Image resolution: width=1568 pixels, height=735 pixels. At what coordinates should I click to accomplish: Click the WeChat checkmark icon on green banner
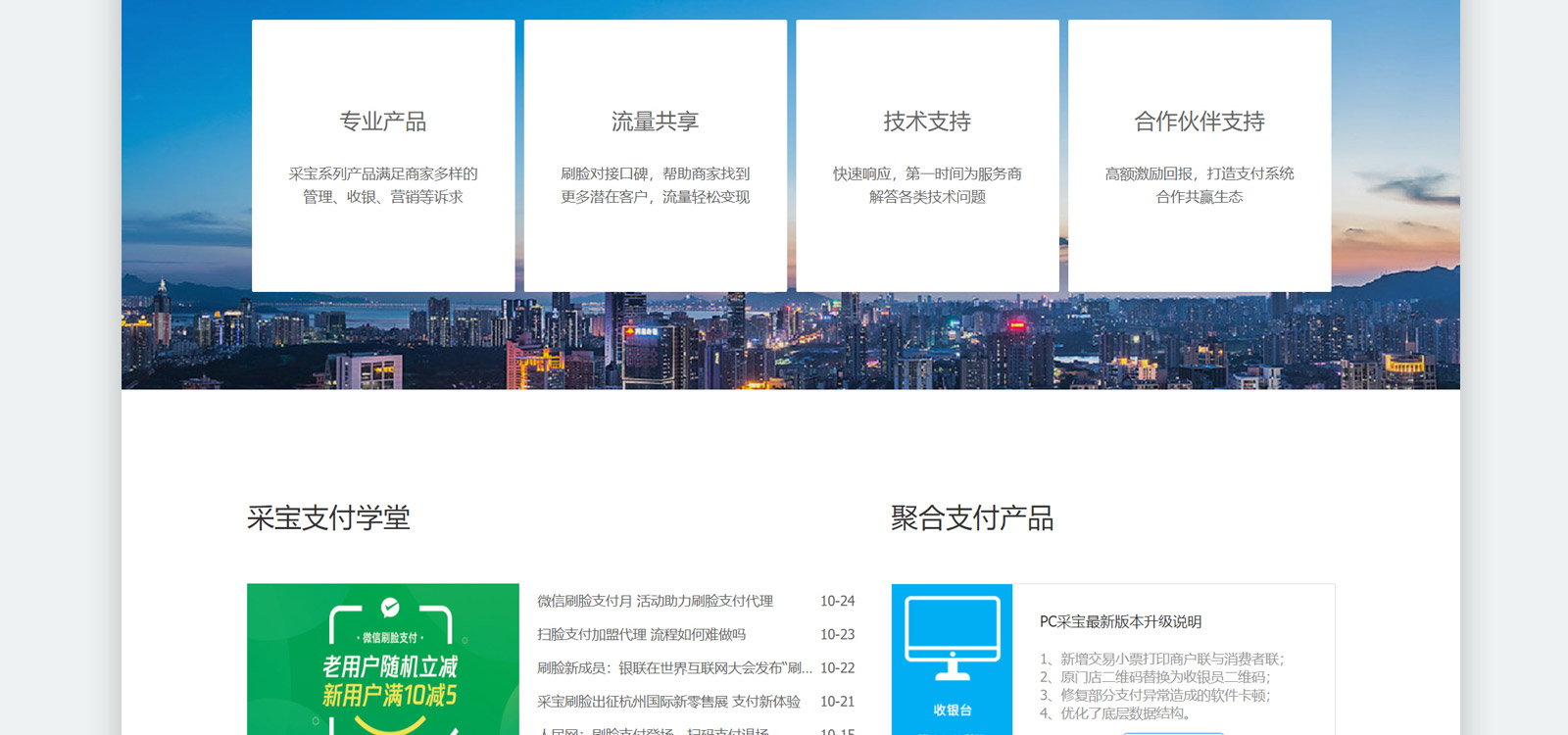click(390, 608)
